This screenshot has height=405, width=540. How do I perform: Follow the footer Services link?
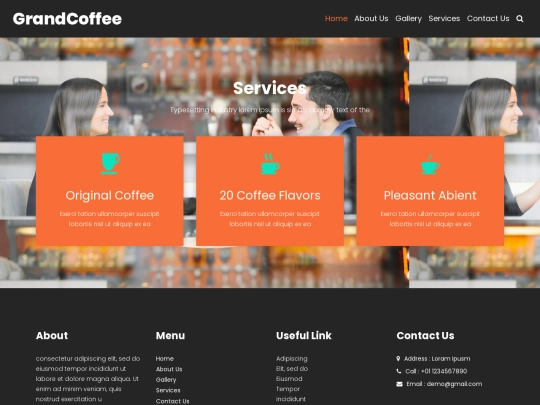click(x=168, y=390)
